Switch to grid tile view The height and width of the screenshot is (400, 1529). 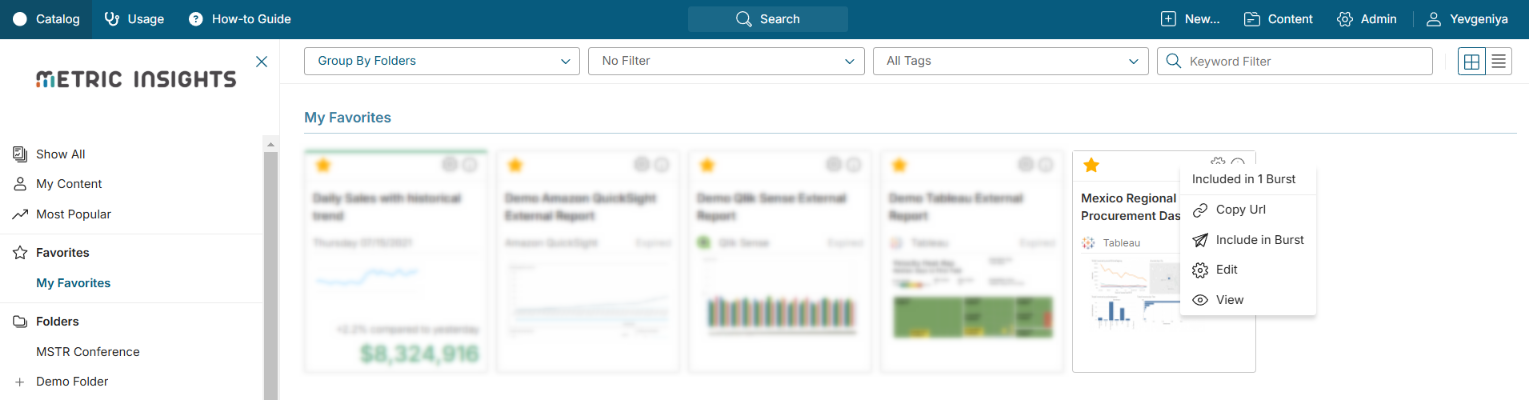tap(1471, 62)
